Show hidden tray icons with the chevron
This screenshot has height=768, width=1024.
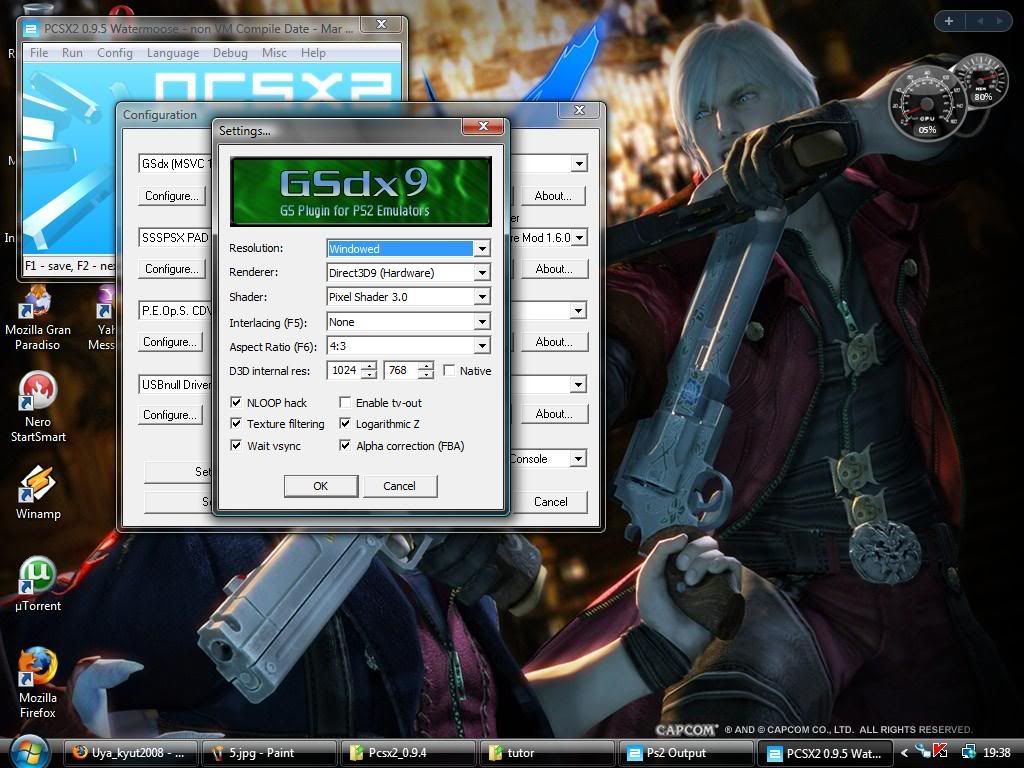tap(904, 753)
